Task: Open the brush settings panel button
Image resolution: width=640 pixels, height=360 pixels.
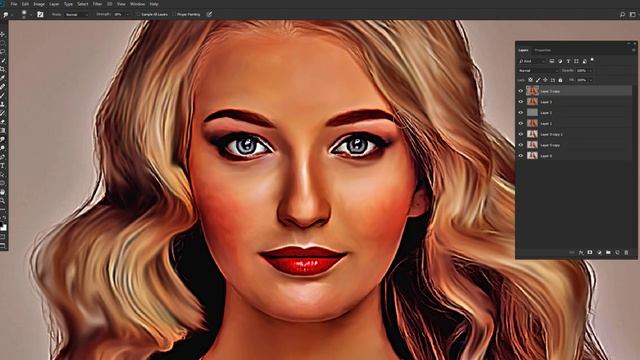Action: (x=40, y=14)
